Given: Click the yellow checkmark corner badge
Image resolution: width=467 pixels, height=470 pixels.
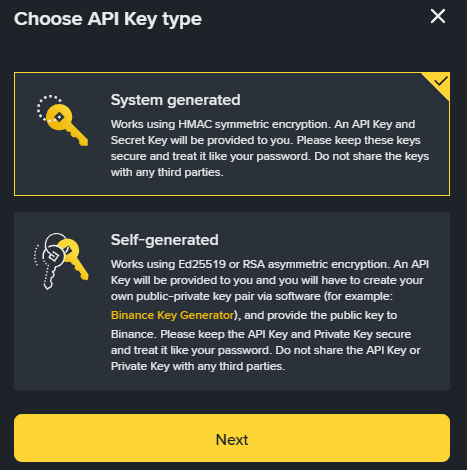Looking at the screenshot, I should coord(437,85).
